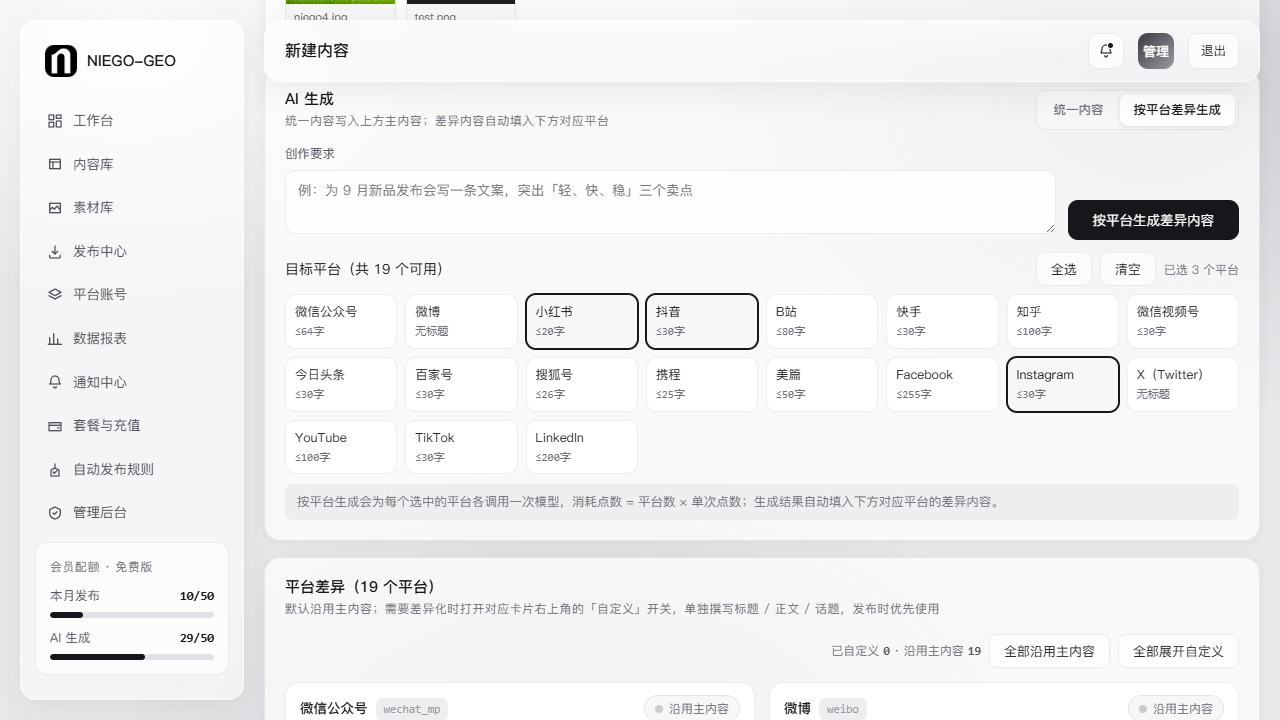This screenshot has height=720, width=1280.
Task: Open notifications from the top bar bell
Action: click(x=1106, y=51)
